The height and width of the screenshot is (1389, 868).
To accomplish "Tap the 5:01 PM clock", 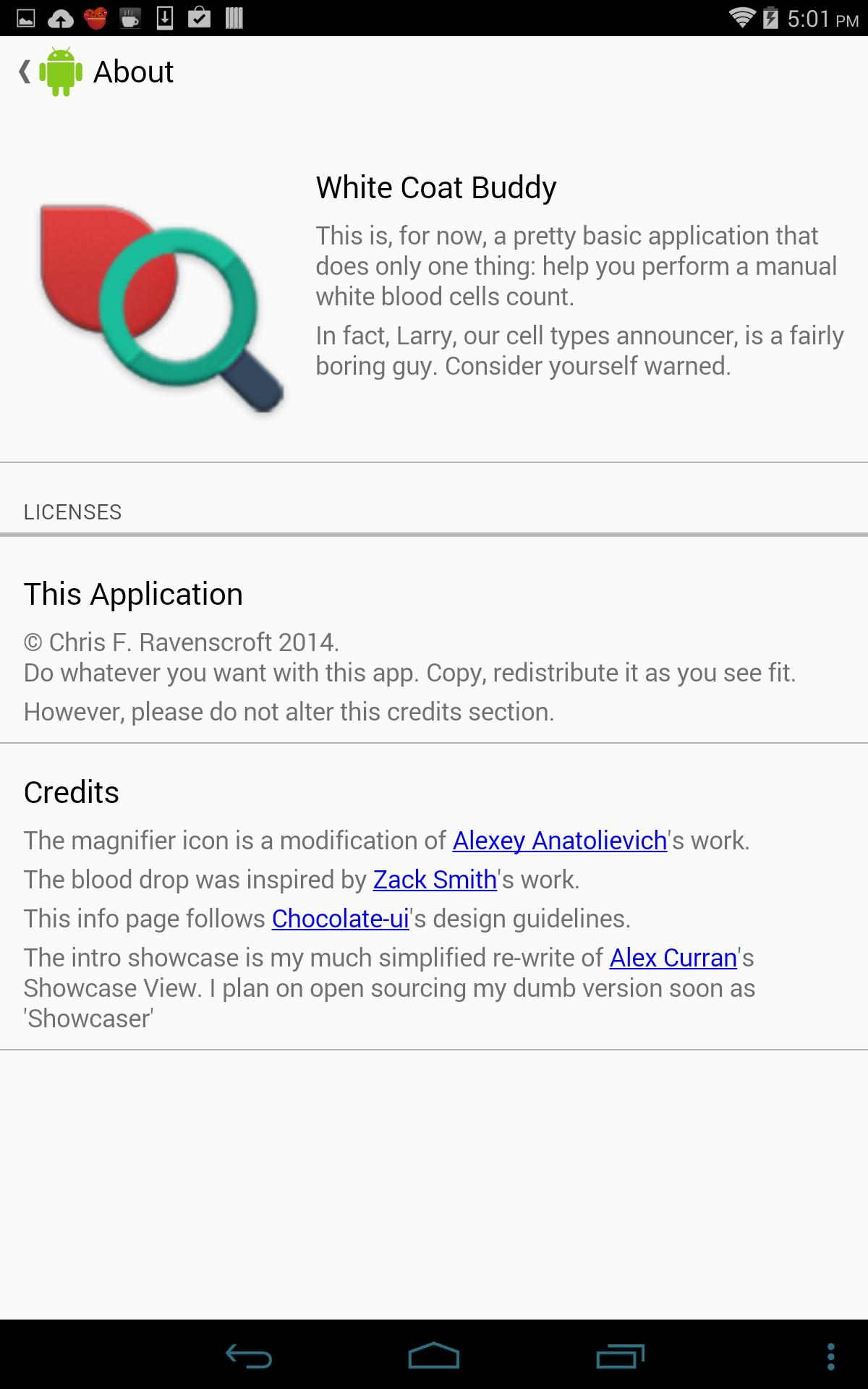I will 822,19.
